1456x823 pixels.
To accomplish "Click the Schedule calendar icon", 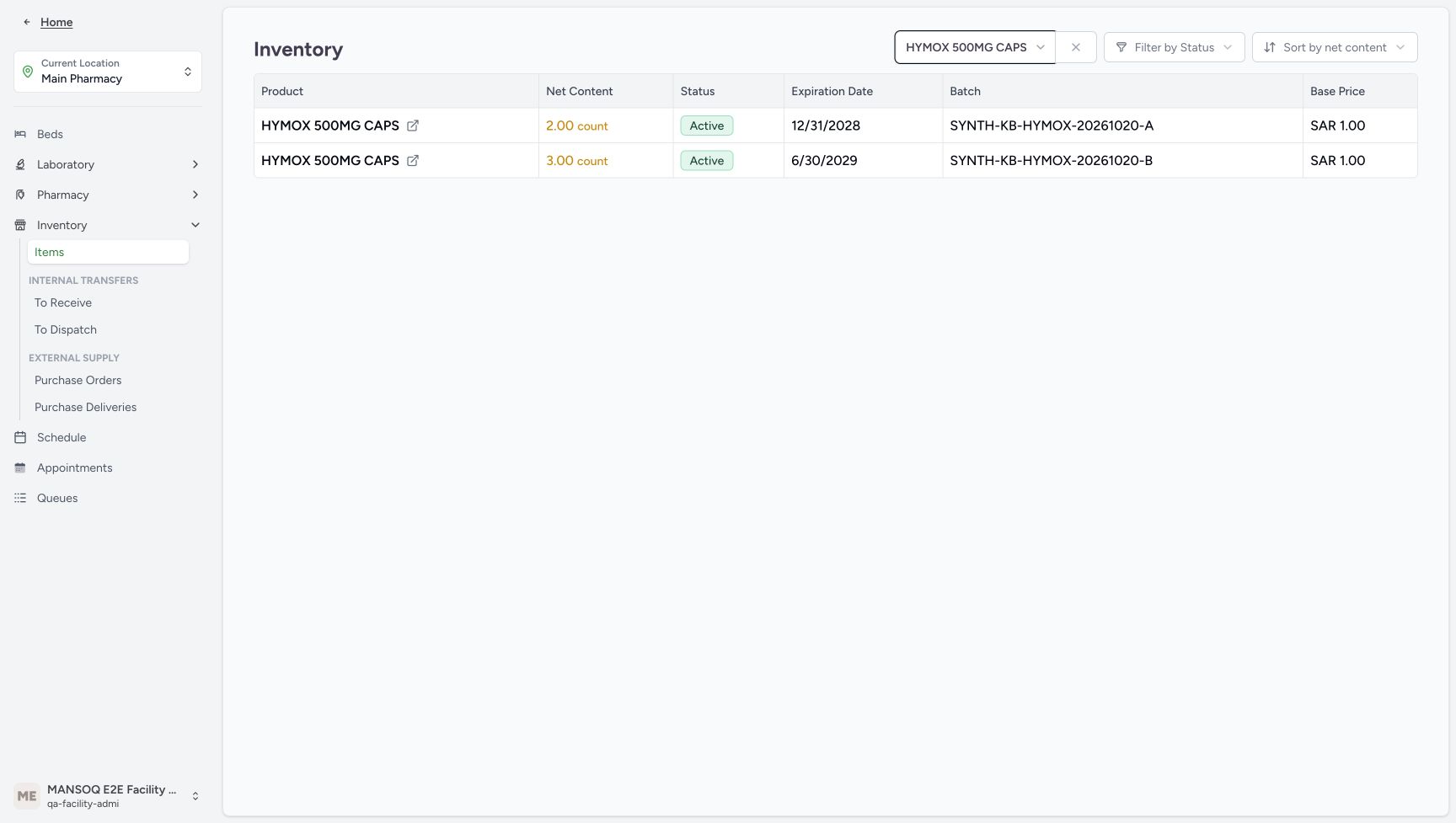I will coord(20,437).
